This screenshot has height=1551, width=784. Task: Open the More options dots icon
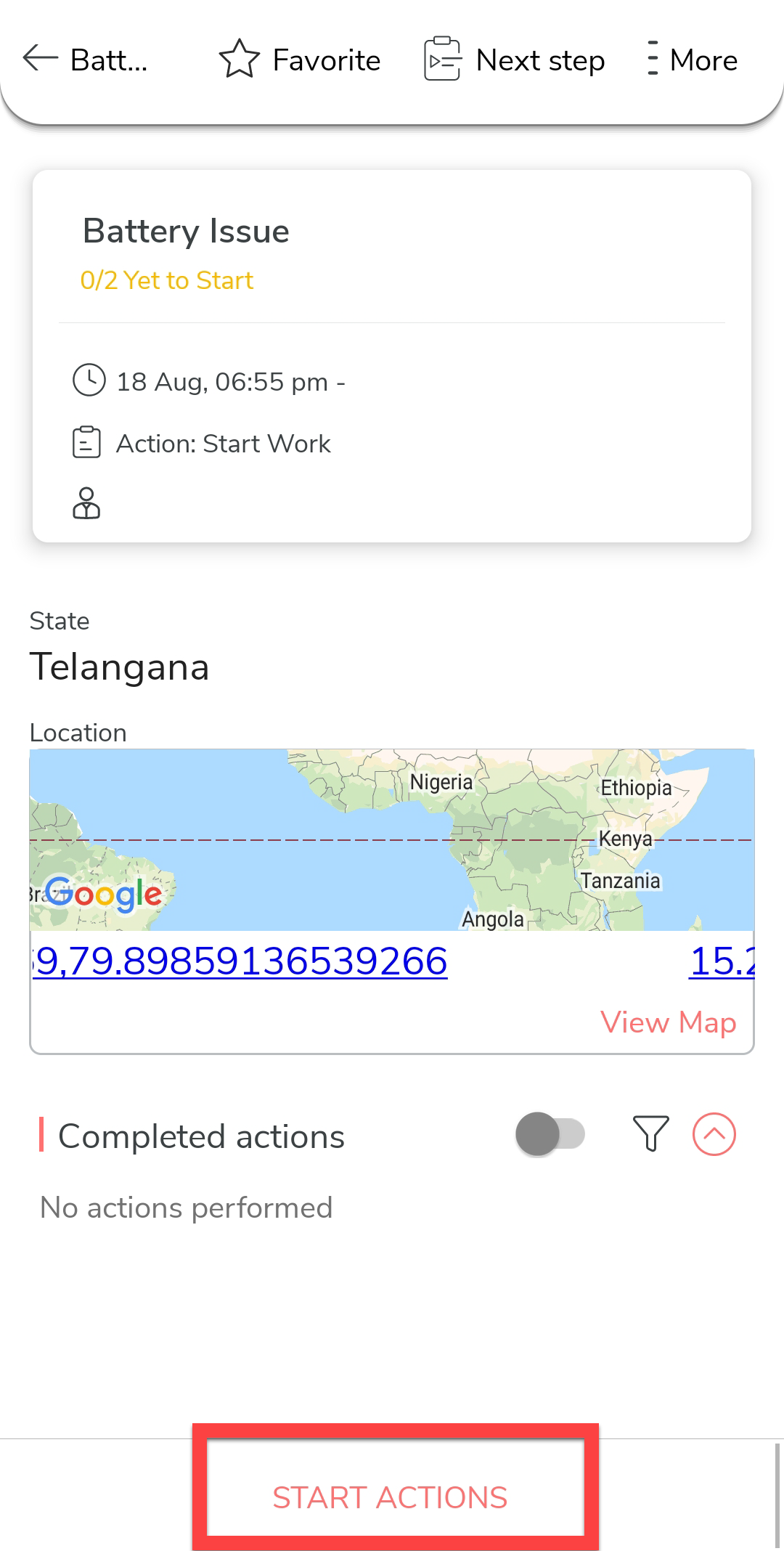(653, 59)
